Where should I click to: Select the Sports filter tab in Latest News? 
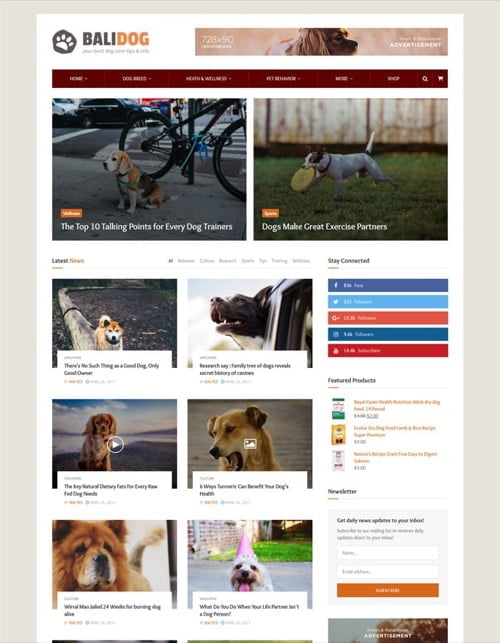point(247,261)
